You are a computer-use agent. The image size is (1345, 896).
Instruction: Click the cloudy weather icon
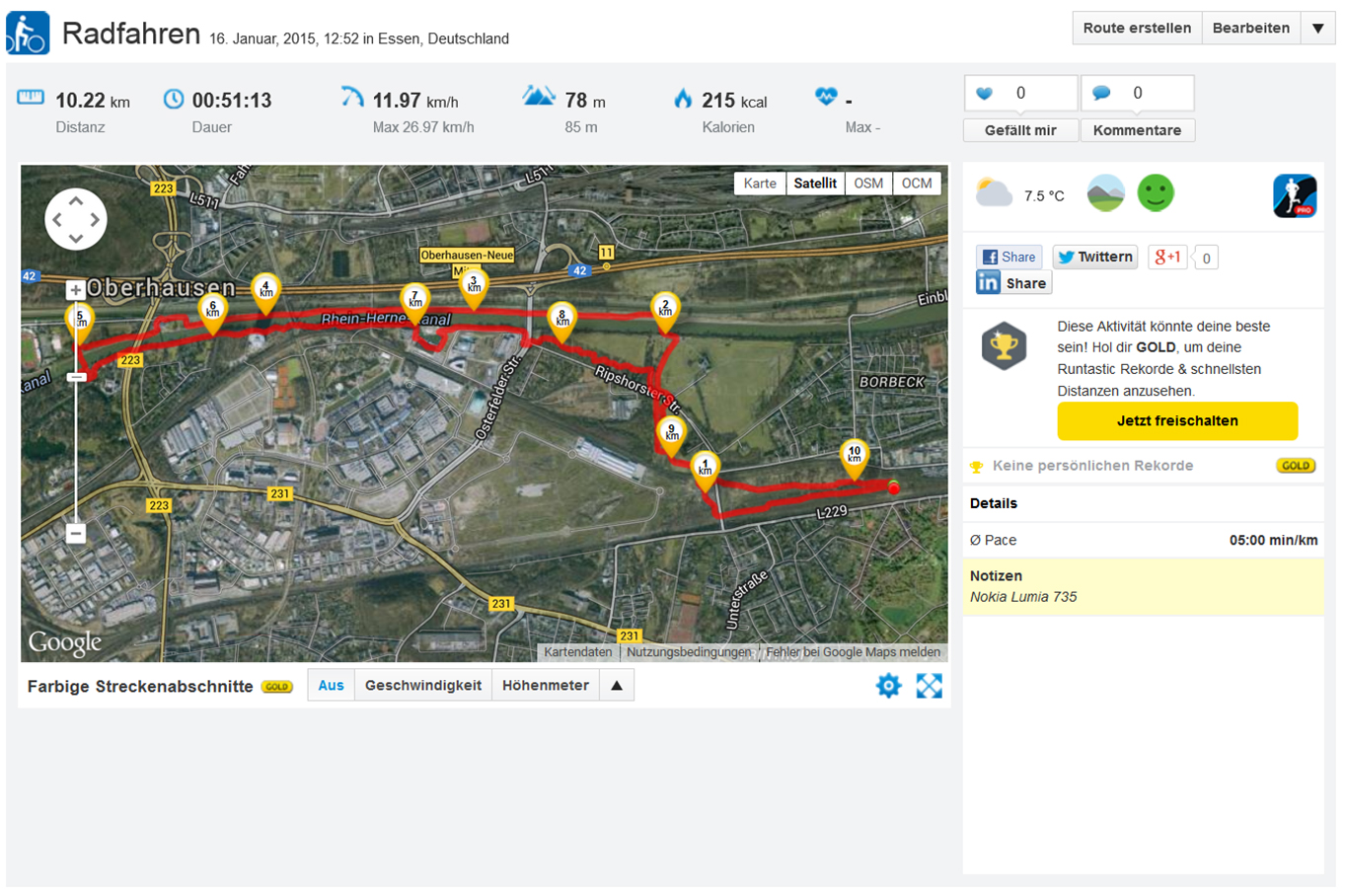pyautogui.click(x=994, y=192)
